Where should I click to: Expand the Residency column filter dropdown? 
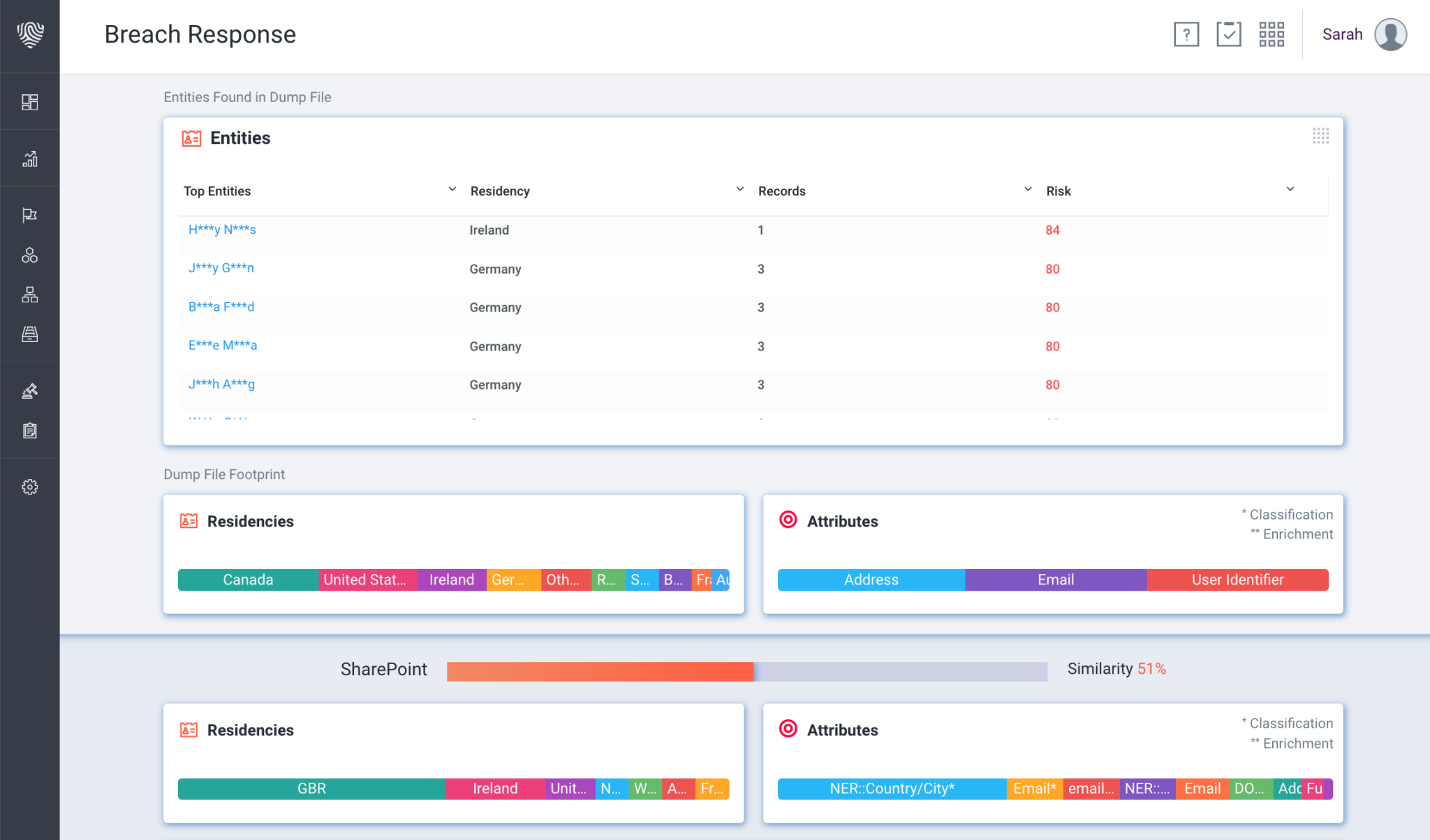[x=739, y=189]
